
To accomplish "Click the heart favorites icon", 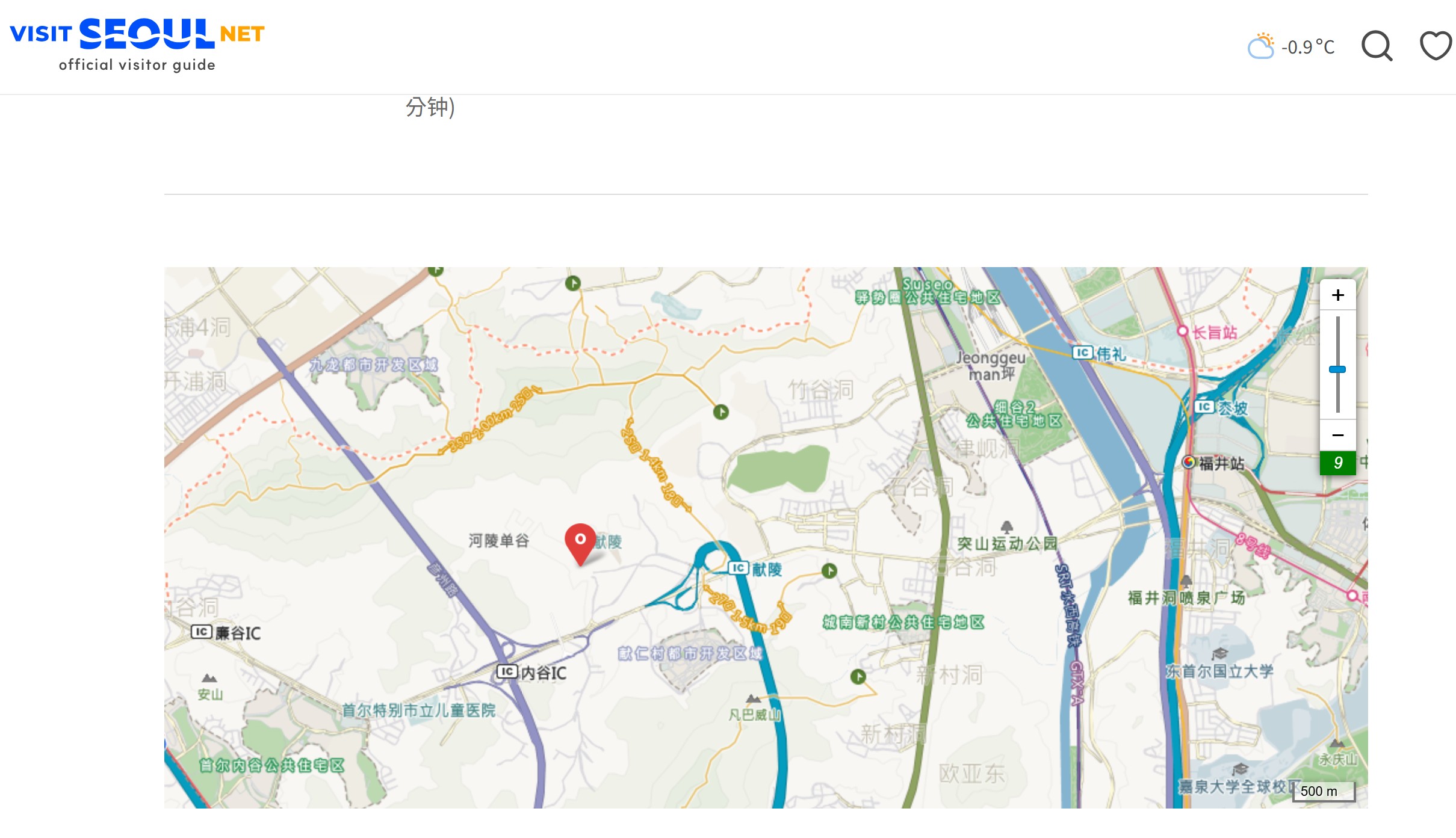I will (x=1436, y=46).
